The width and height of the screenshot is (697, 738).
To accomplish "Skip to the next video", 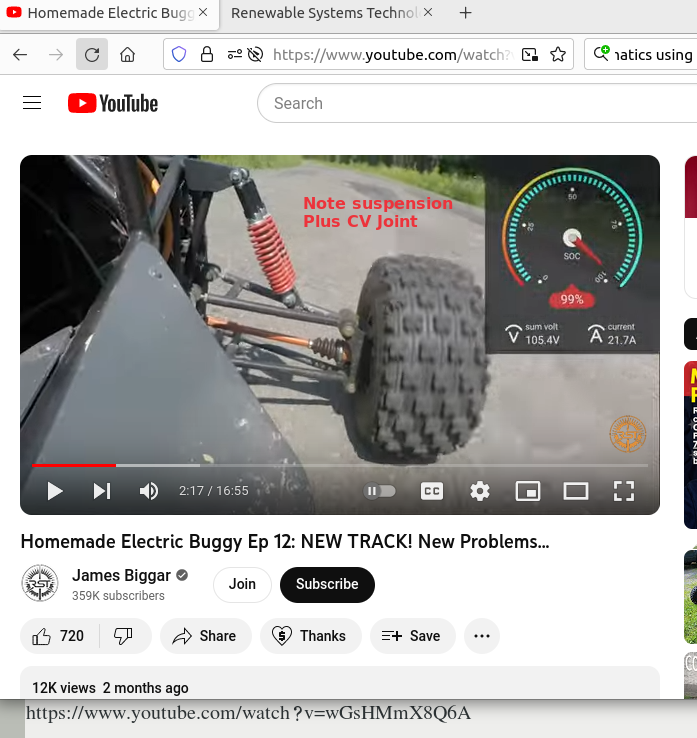I will 102,491.
